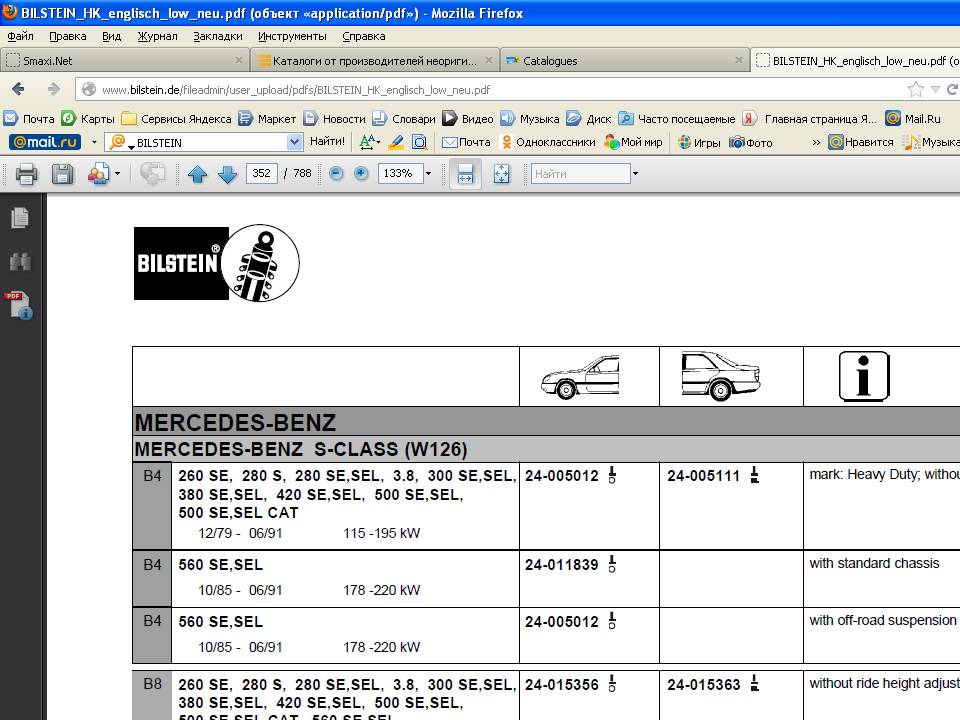The image size is (960, 720).
Task: Open the dropdown arrow next to the Найти field
Action: pos(635,173)
